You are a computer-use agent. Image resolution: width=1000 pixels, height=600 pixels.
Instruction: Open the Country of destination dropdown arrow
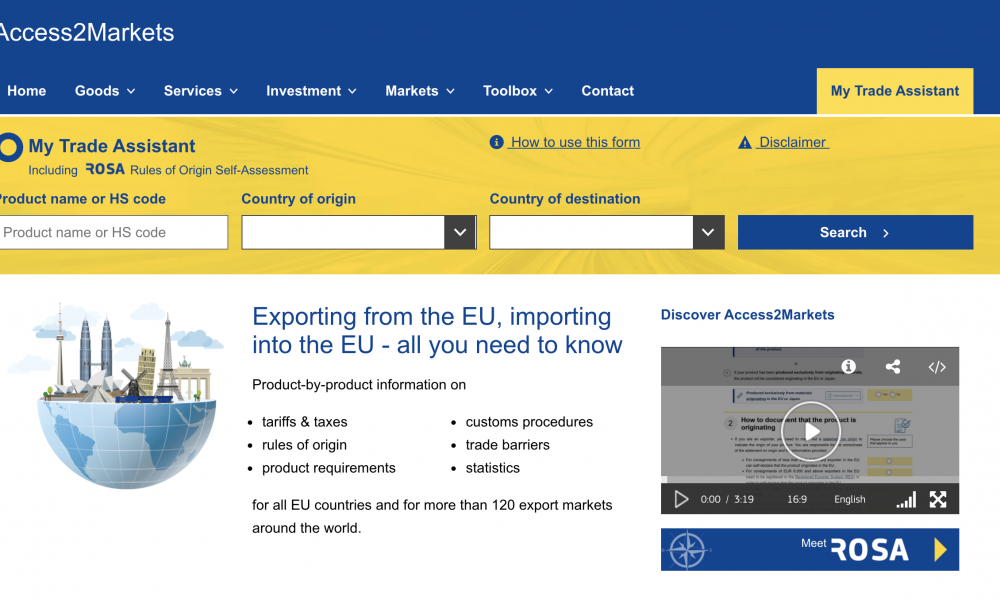[x=708, y=232]
